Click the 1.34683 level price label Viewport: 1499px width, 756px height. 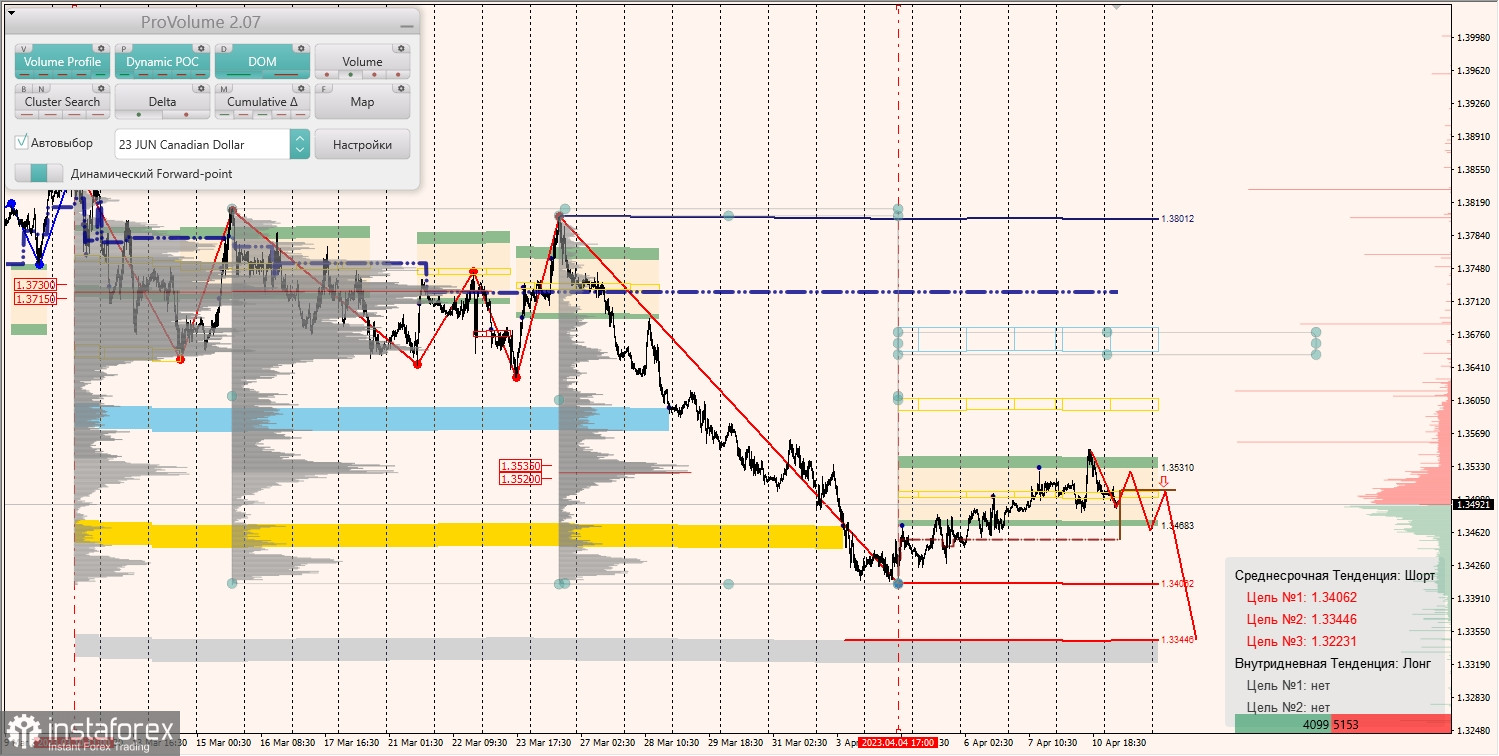point(1179,525)
